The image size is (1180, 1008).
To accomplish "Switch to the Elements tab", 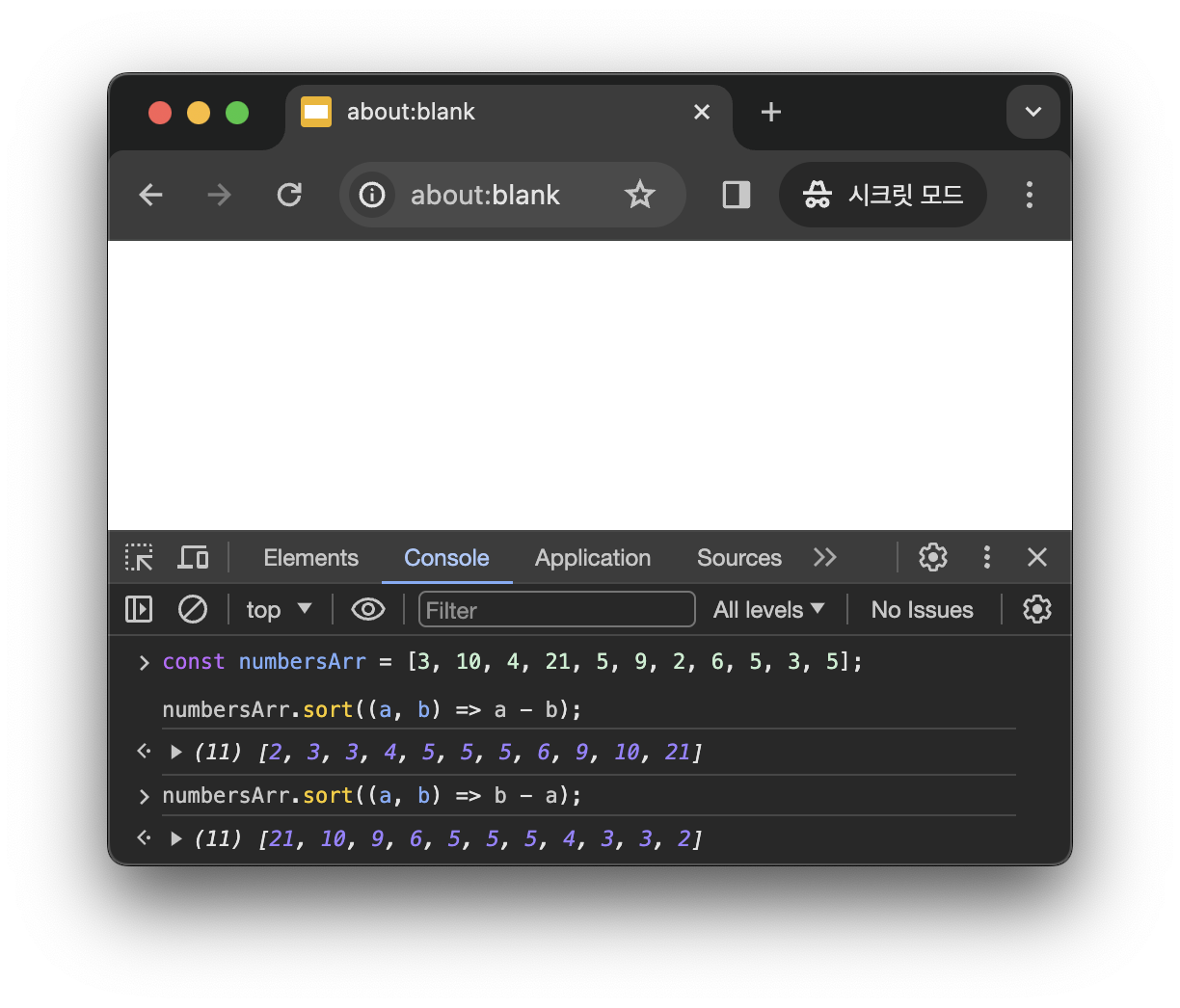I will [310, 558].
